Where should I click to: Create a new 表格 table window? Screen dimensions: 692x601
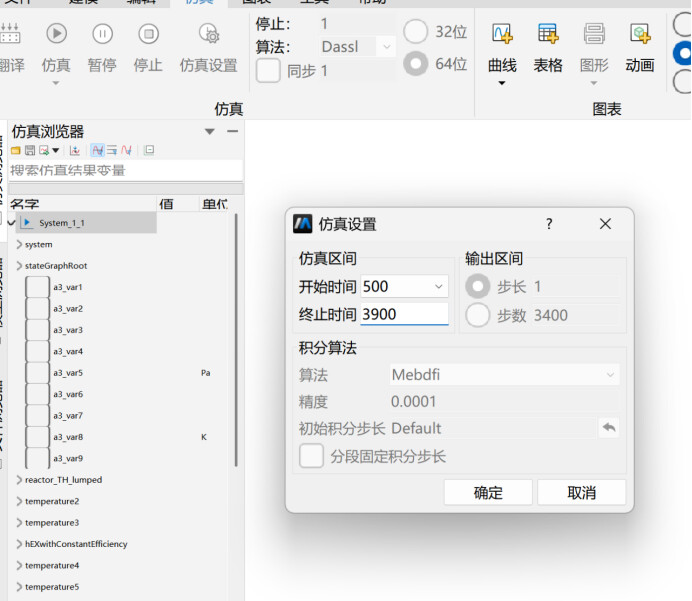(x=548, y=34)
